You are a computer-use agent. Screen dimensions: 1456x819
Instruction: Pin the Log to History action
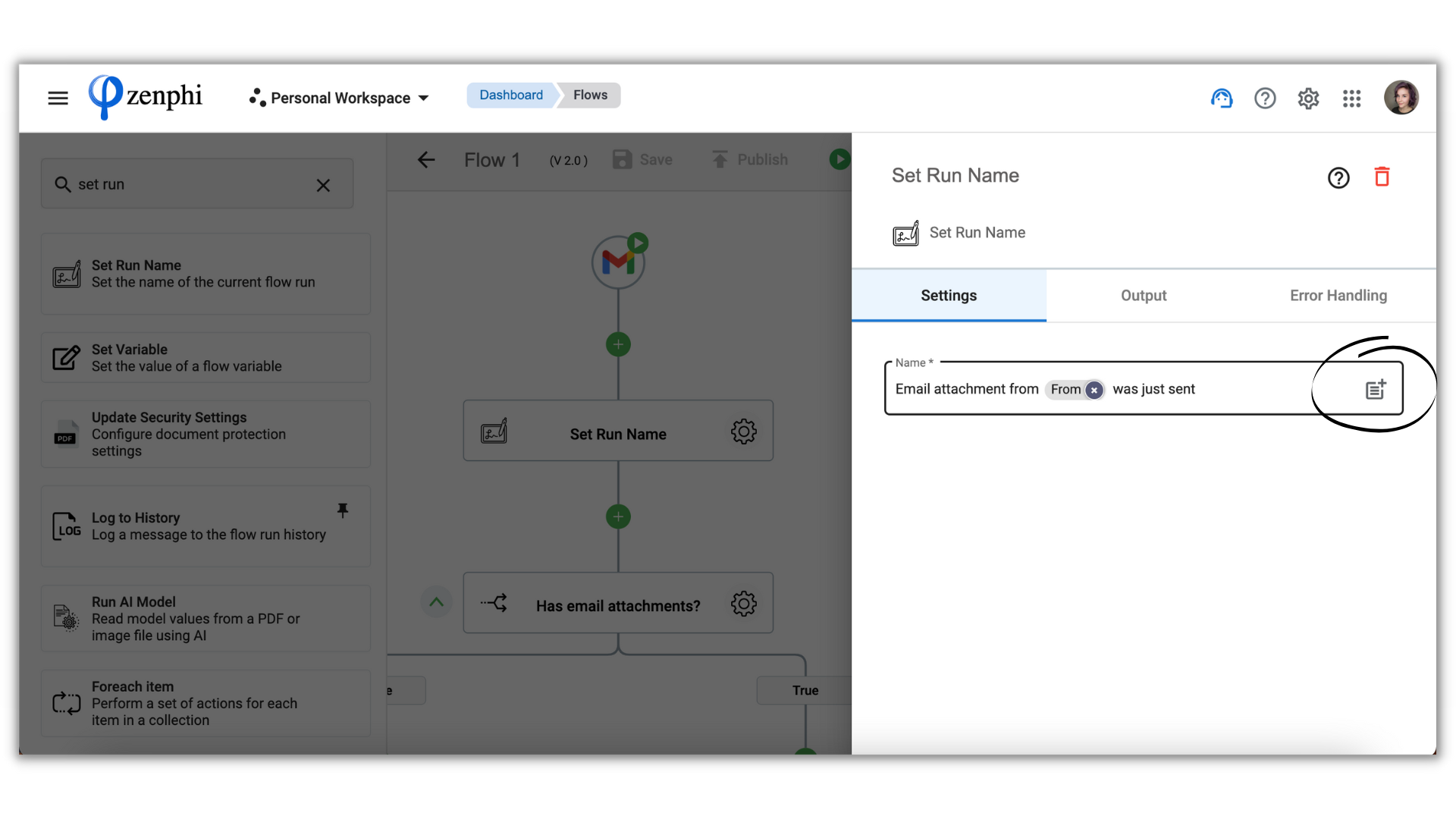[x=343, y=510]
